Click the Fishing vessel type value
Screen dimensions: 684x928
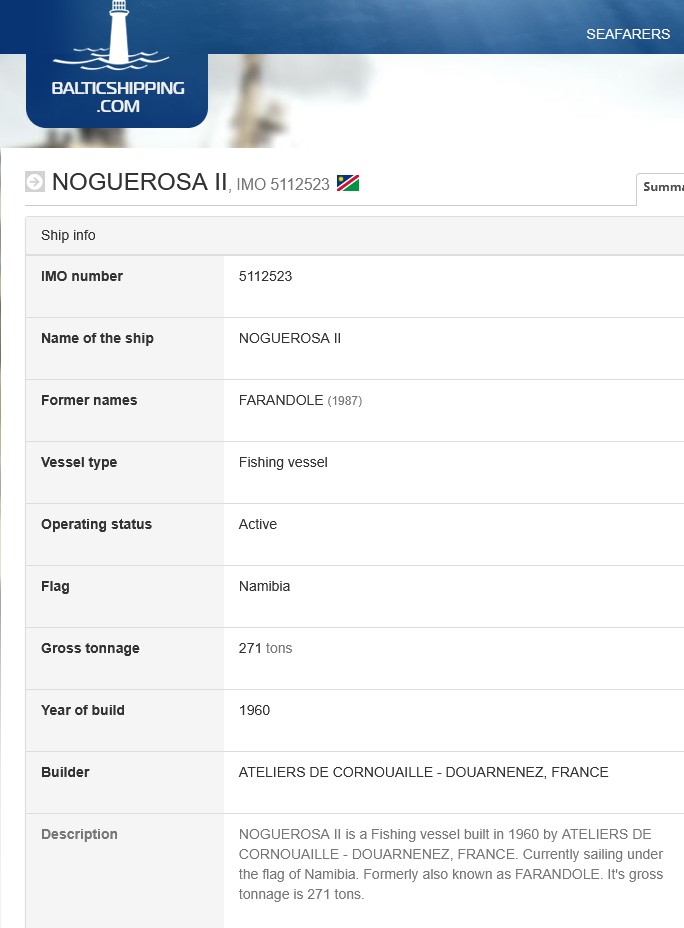click(283, 462)
